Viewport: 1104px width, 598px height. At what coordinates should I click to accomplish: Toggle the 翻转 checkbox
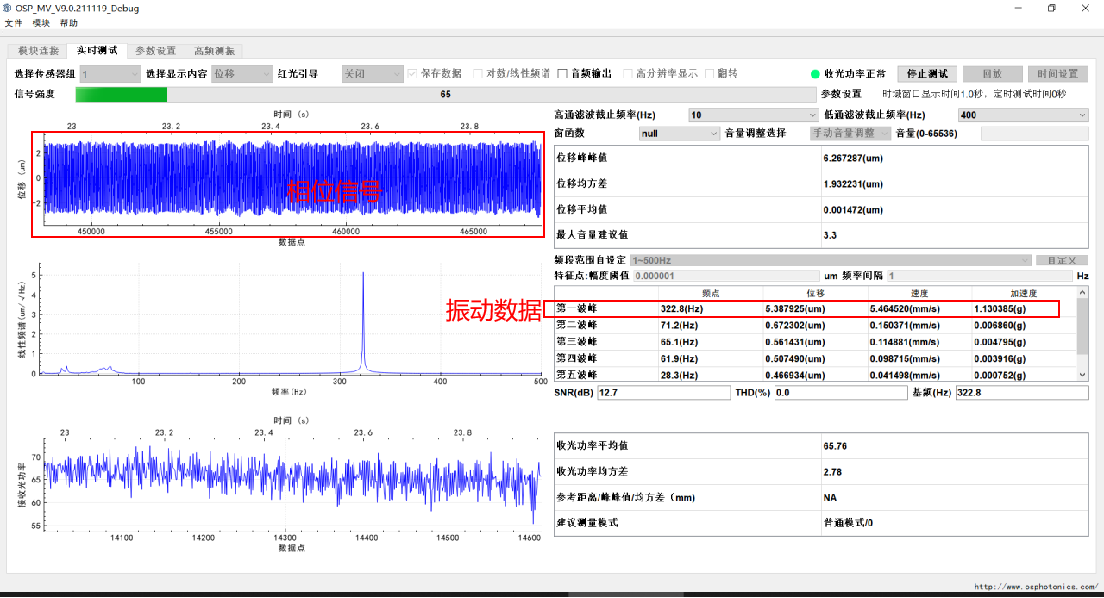point(709,74)
